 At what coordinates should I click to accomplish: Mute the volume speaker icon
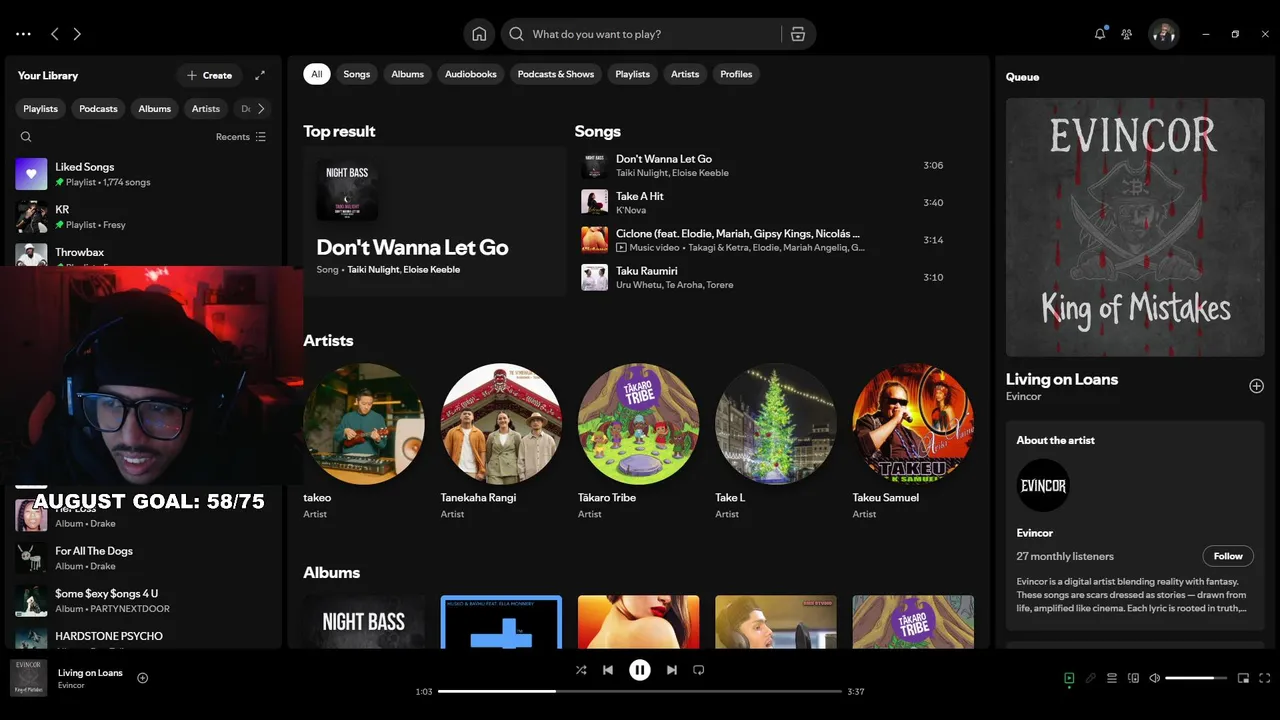click(x=1155, y=678)
